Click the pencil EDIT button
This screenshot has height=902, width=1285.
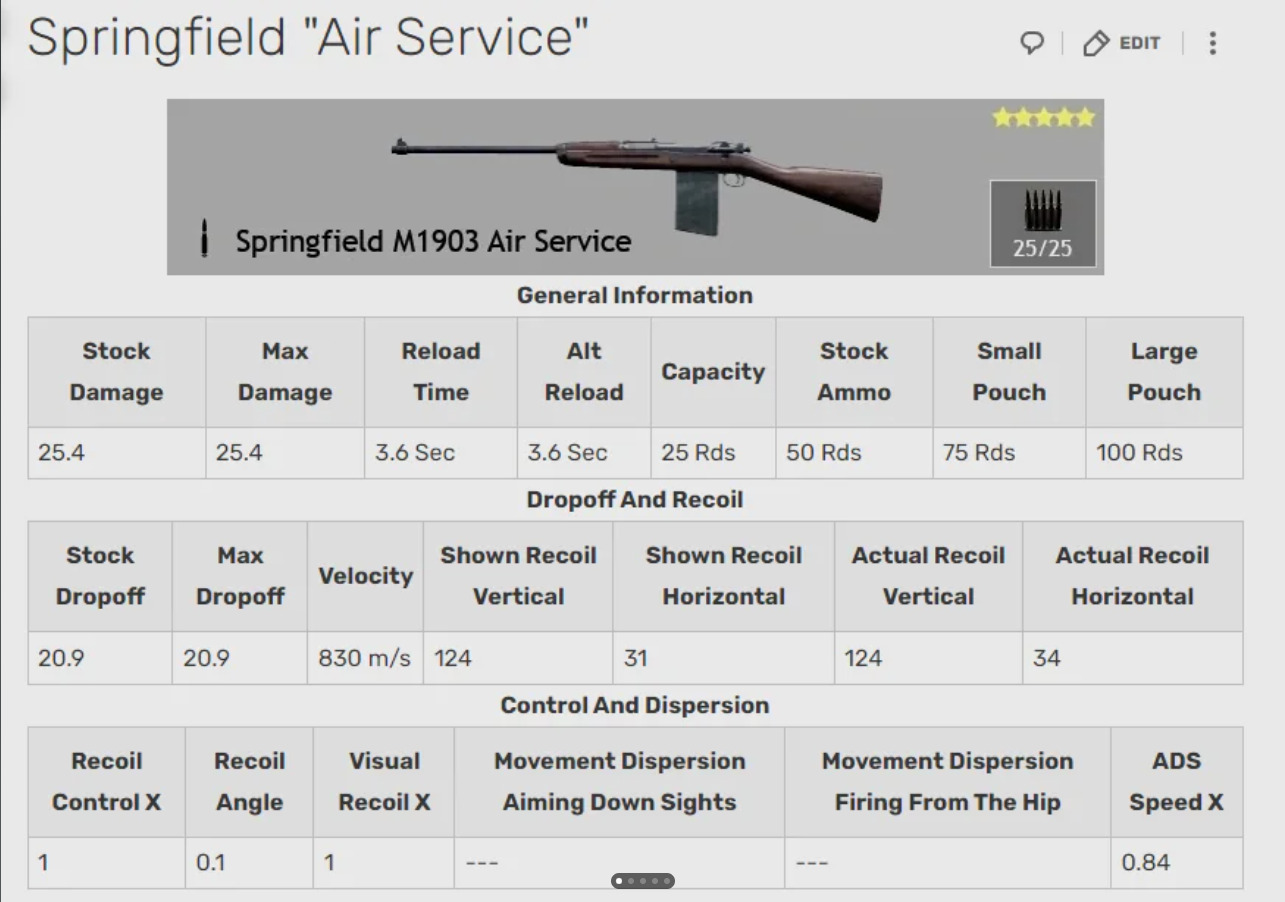point(1122,43)
